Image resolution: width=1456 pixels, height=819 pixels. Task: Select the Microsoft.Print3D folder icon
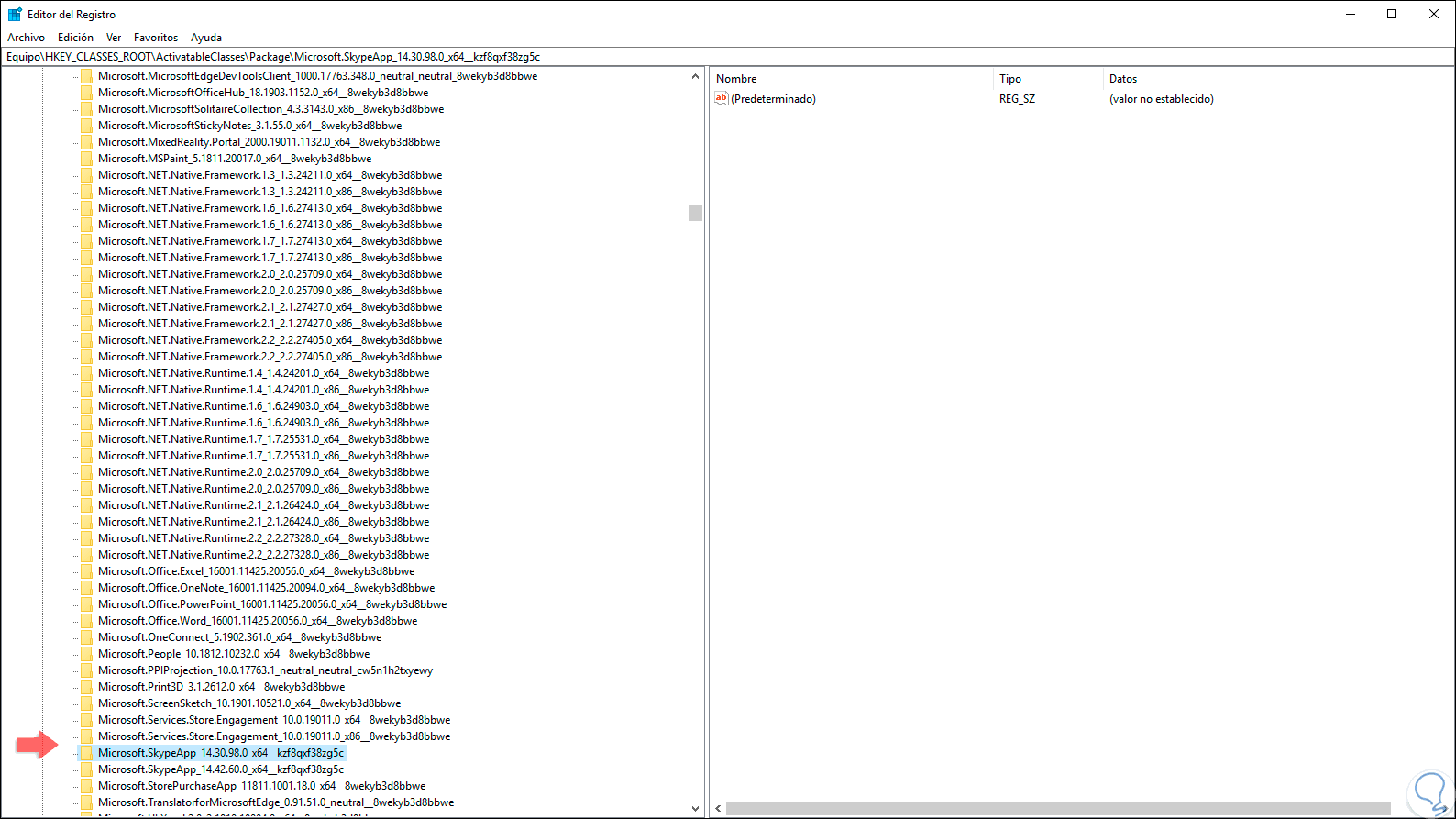tap(86, 687)
